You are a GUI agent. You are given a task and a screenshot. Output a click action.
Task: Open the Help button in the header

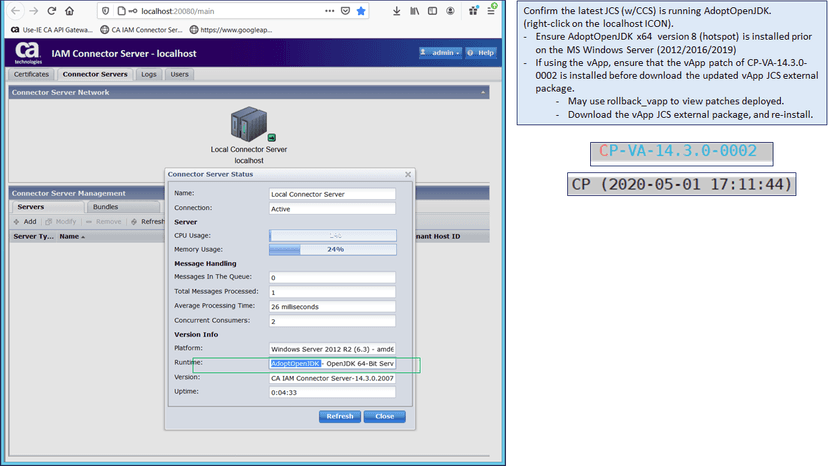coord(481,52)
